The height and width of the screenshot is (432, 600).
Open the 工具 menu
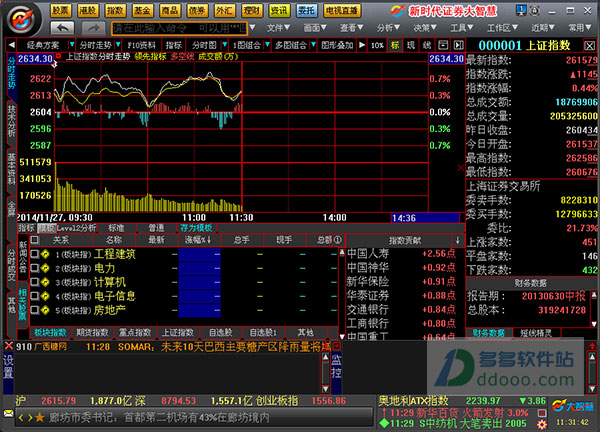pyautogui.click(x=461, y=28)
